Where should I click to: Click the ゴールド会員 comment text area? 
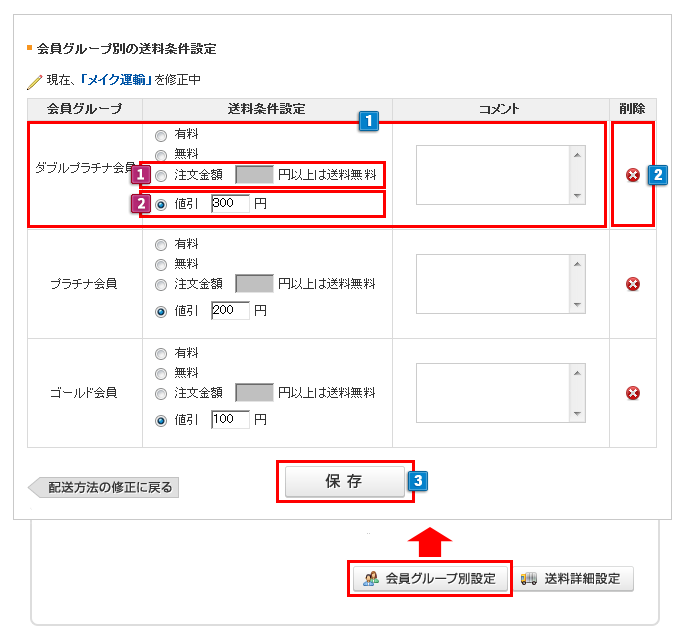tap(491, 392)
